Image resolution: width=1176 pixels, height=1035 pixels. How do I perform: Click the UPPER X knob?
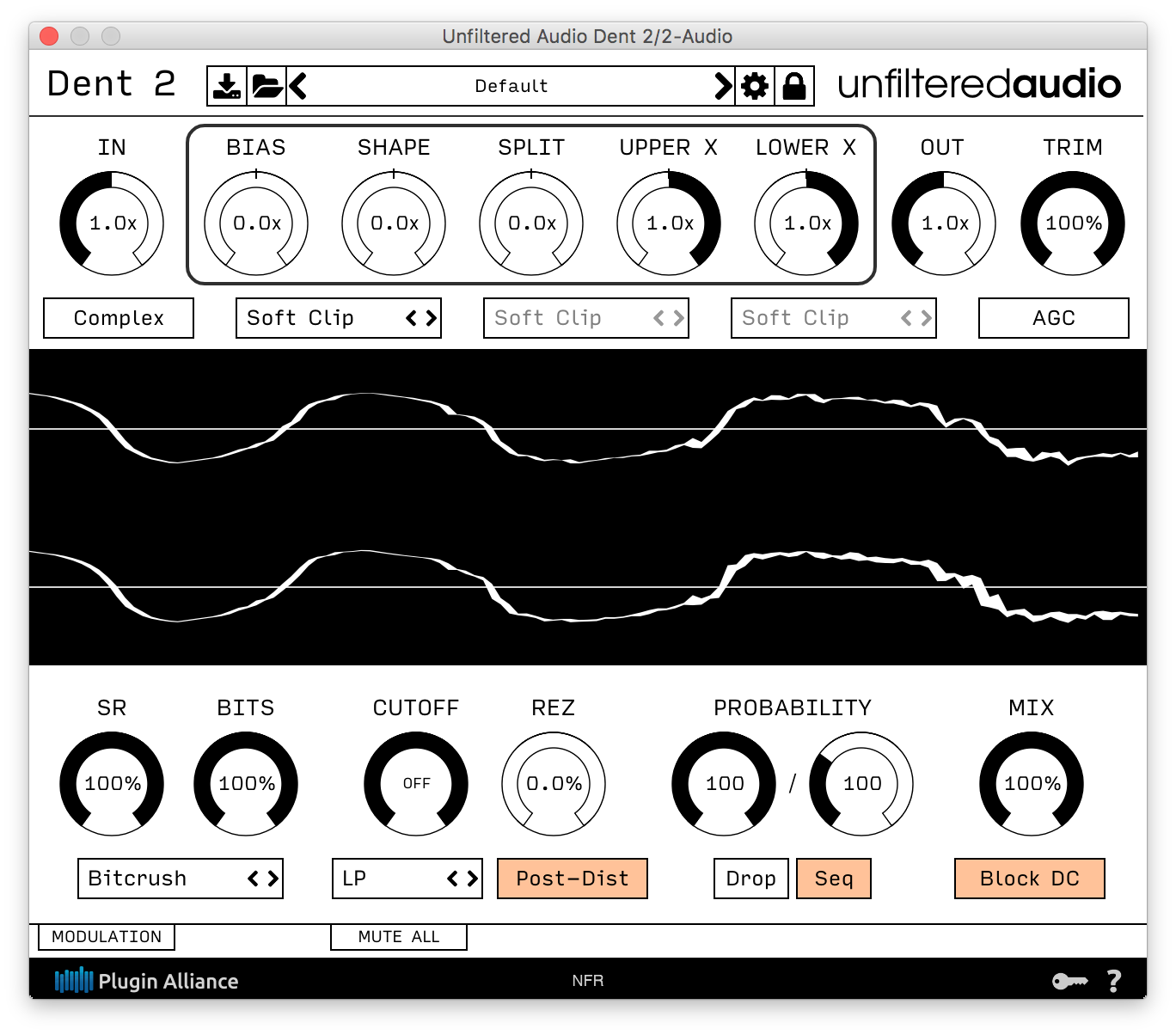[x=669, y=224]
